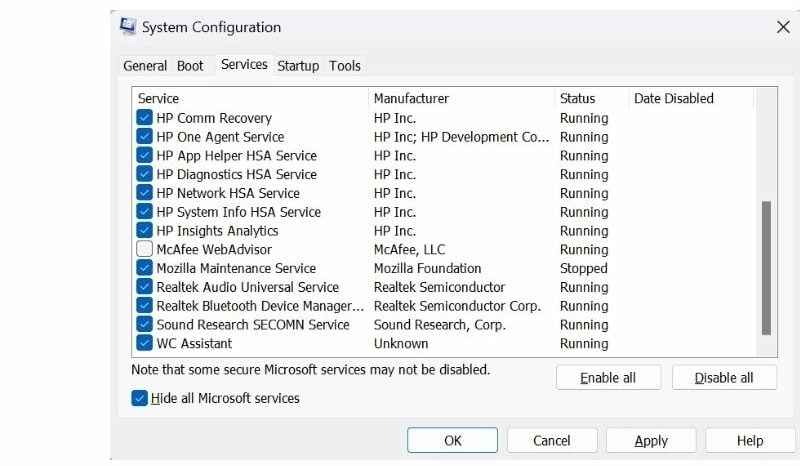Click the services list scrollbar thumb
800x466 pixels.
(766, 268)
